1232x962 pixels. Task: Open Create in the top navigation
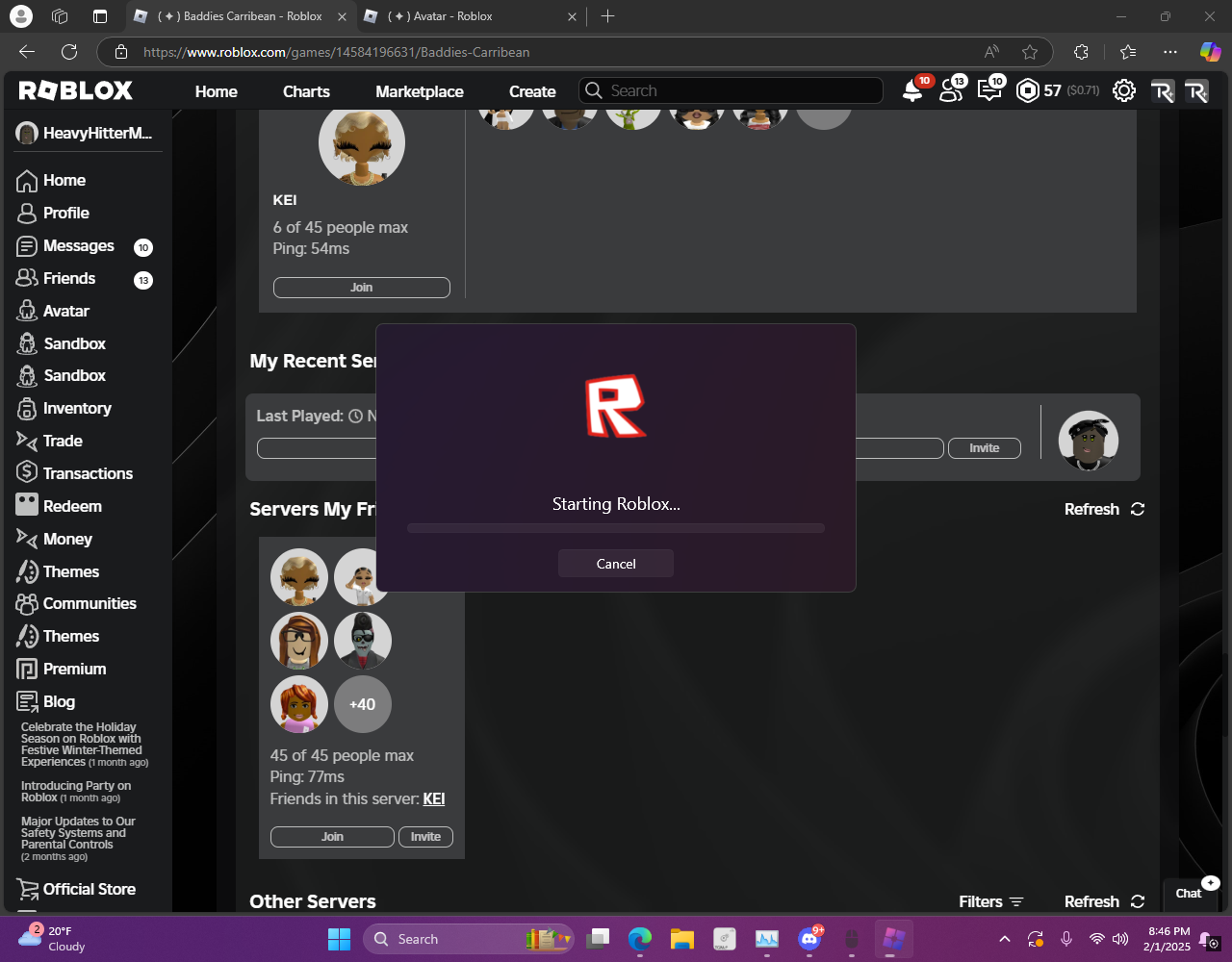coord(532,91)
